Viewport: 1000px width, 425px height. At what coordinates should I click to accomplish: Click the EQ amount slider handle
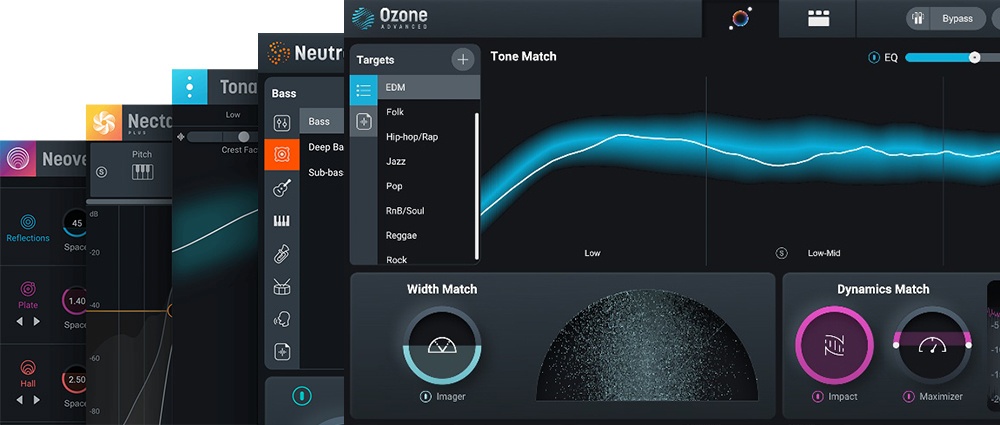(x=974, y=58)
